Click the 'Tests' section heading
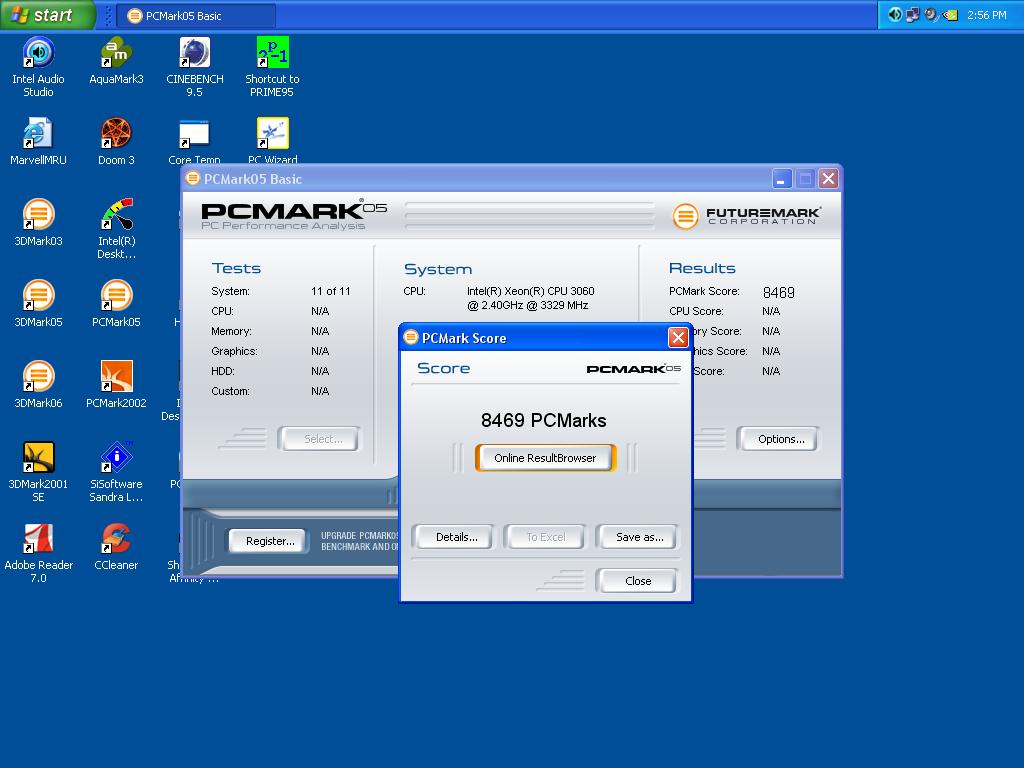The image size is (1024, 768). (x=236, y=268)
